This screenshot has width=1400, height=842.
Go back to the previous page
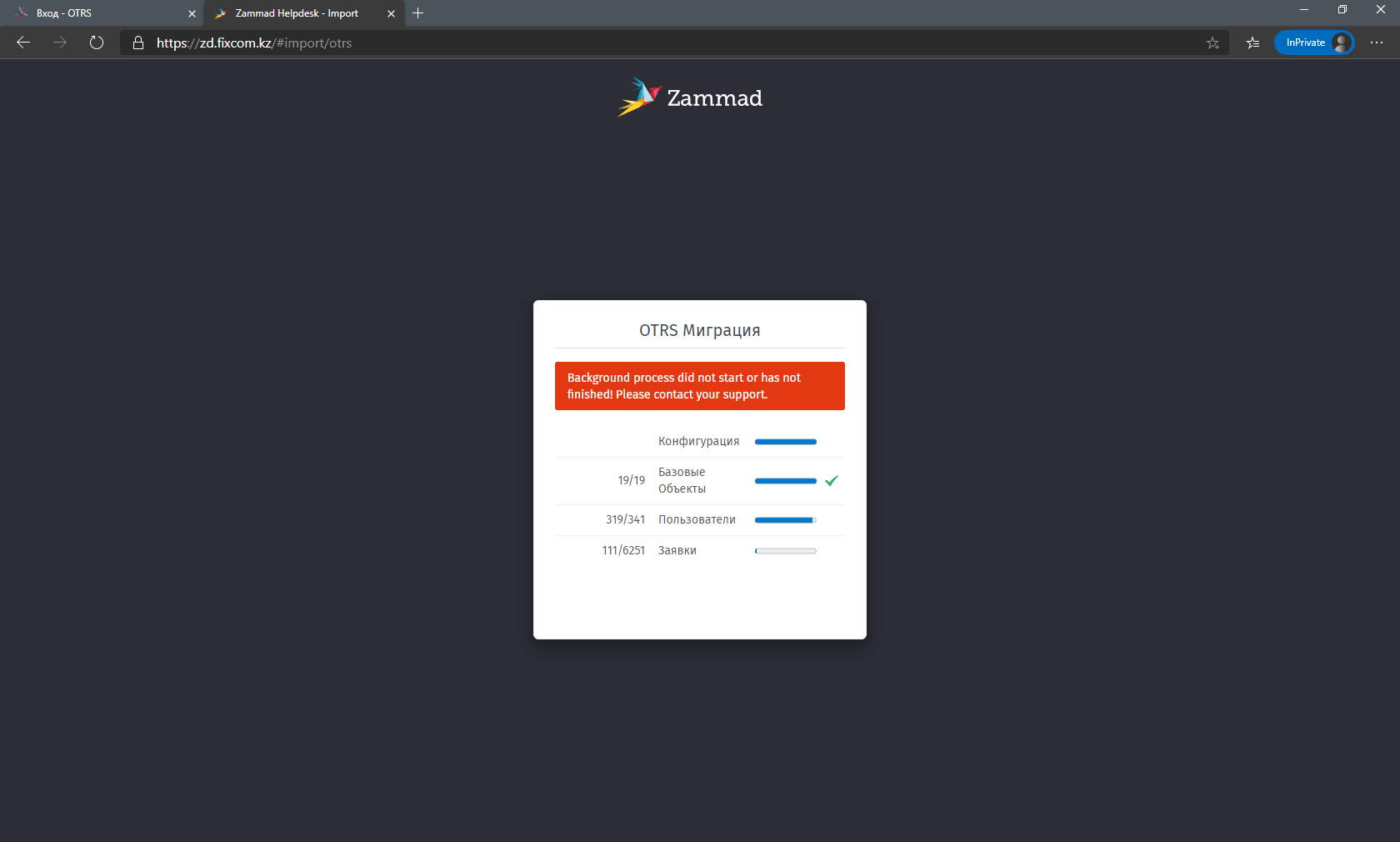[x=23, y=43]
